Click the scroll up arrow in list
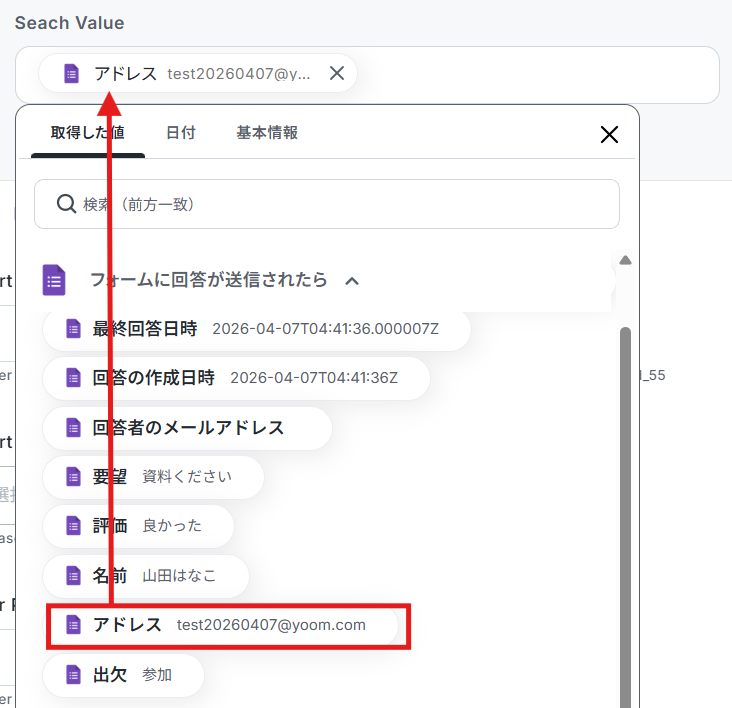The width and height of the screenshot is (732, 708). click(625, 260)
